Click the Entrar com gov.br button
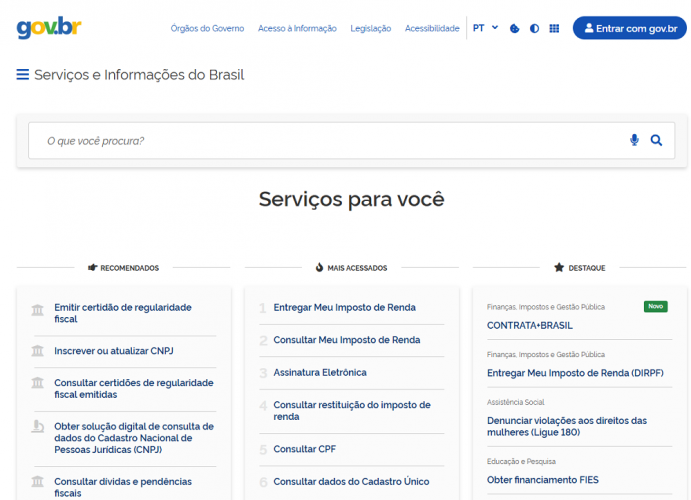Viewport: 691px width, 500px height. point(629,28)
